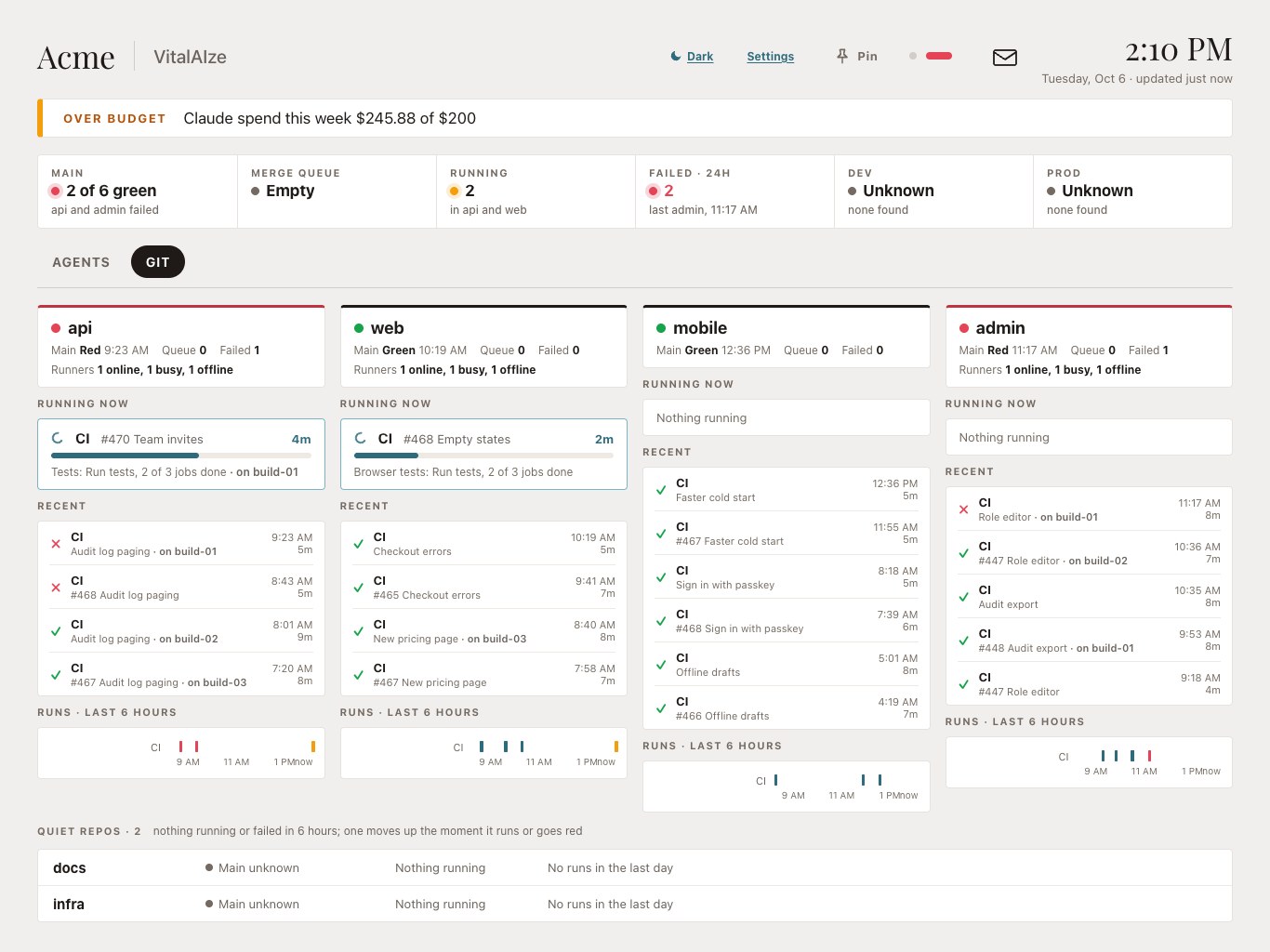
Task: Open the "#465 Checkout errors" run row
Action: point(483,588)
